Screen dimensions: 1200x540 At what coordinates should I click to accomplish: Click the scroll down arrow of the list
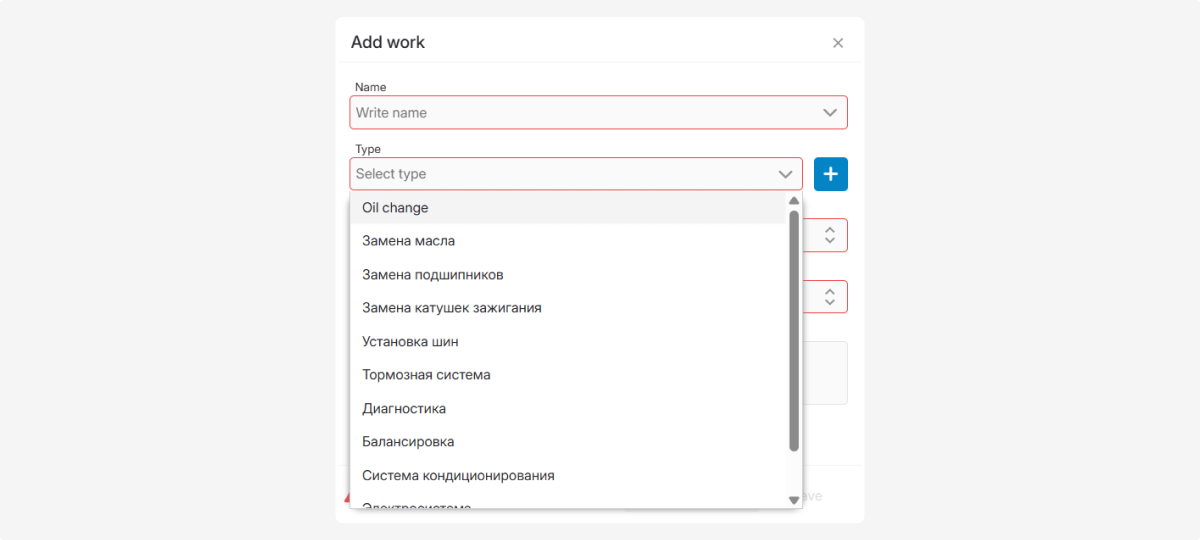point(794,499)
